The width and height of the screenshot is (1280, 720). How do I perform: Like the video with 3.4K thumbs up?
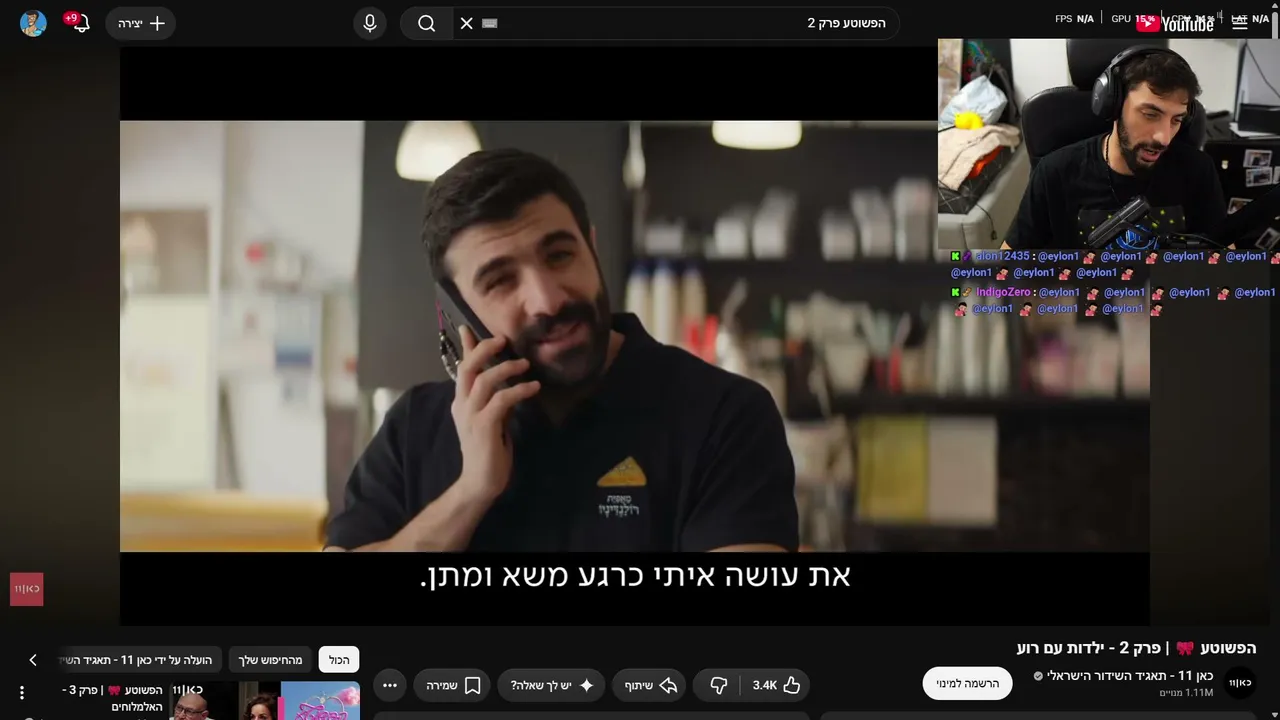(x=776, y=685)
